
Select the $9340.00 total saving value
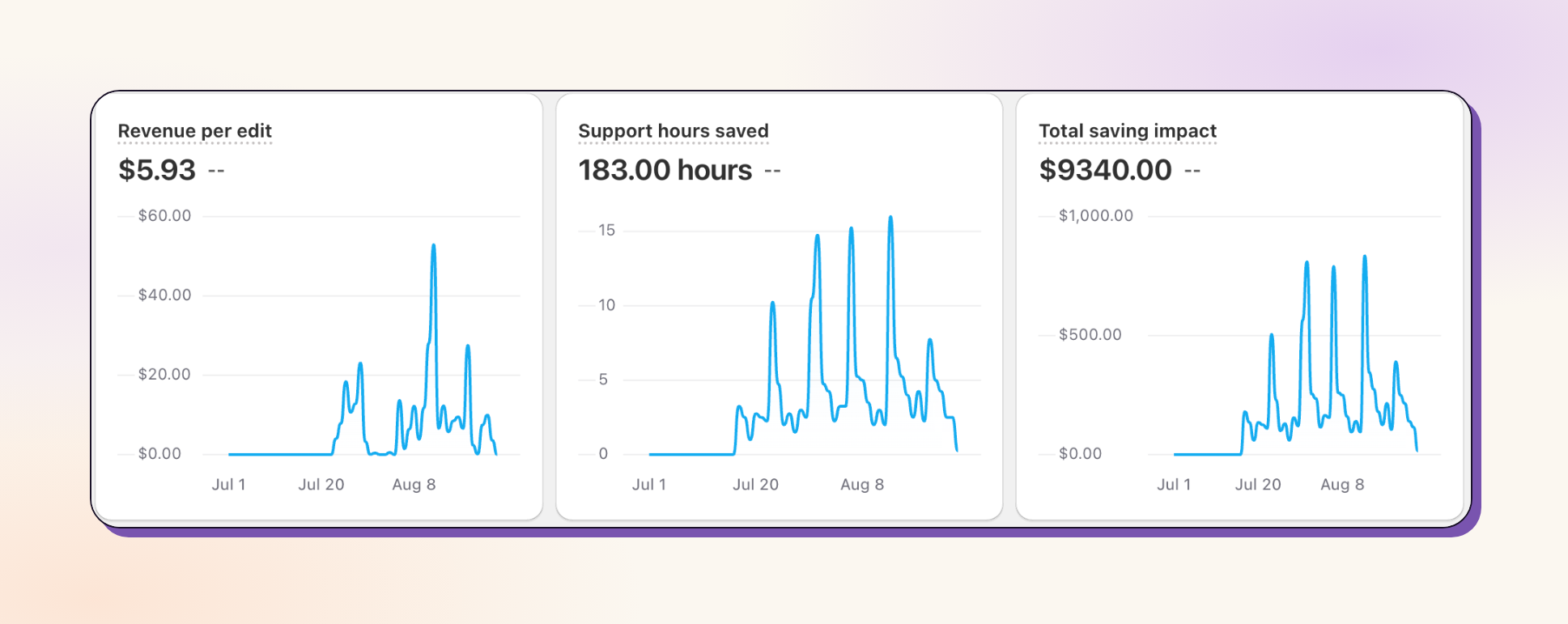coord(1106,170)
